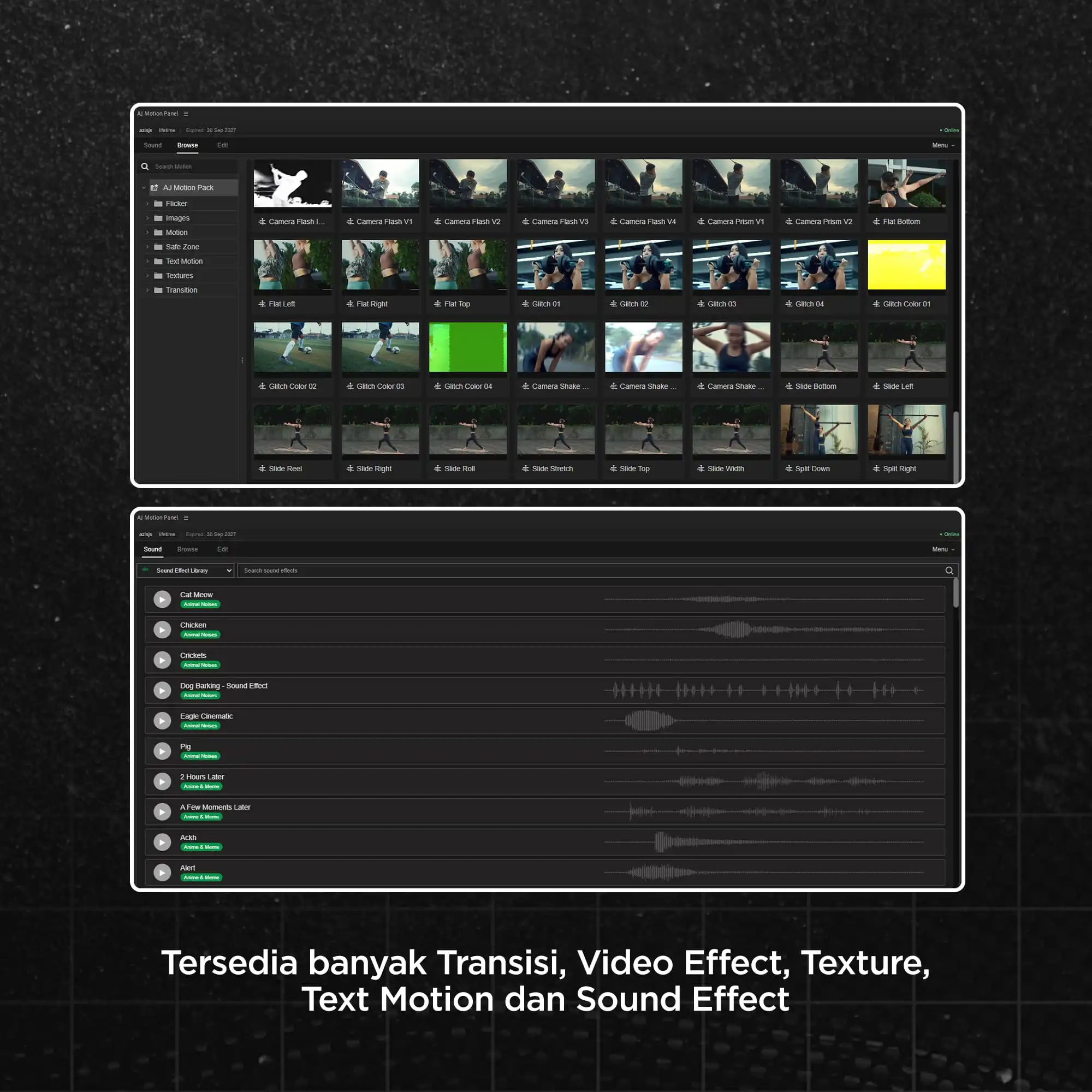Click the Dog Barking waveform
Image resolution: width=1092 pixels, height=1092 pixels.
pyautogui.click(x=764, y=690)
